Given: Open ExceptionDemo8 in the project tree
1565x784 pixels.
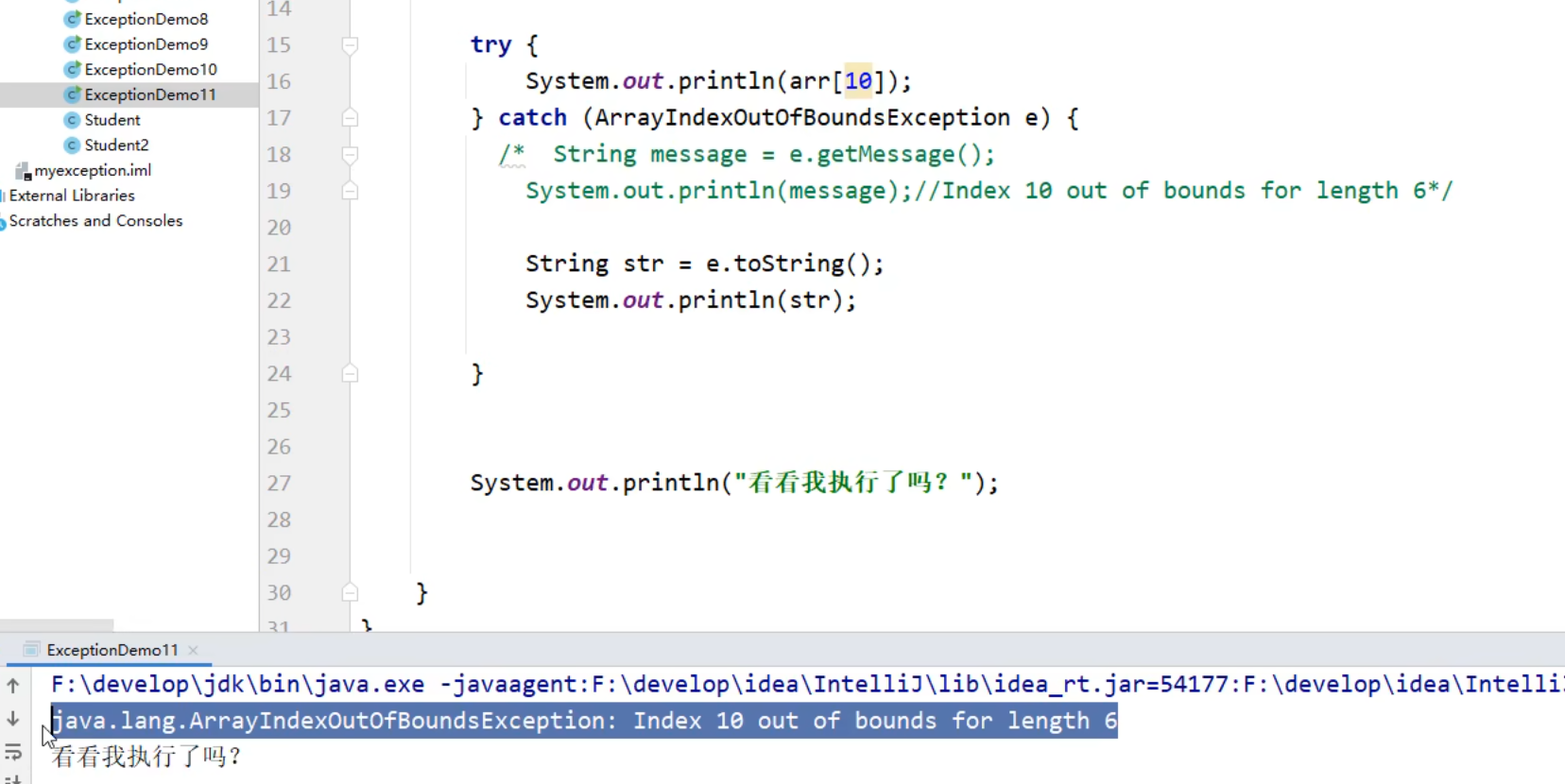Looking at the screenshot, I should (x=146, y=19).
